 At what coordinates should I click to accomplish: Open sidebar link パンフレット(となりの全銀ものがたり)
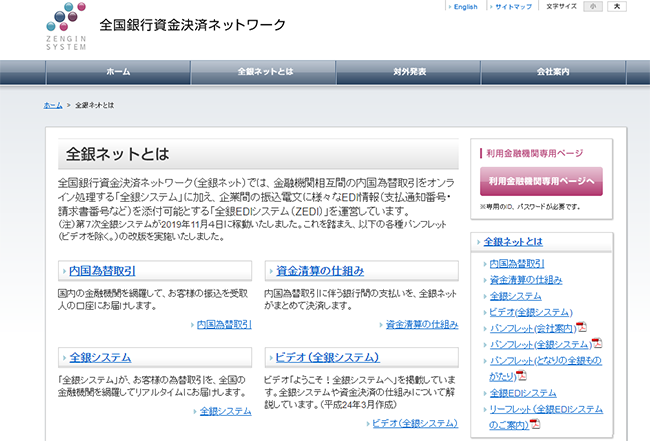[546, 361]
